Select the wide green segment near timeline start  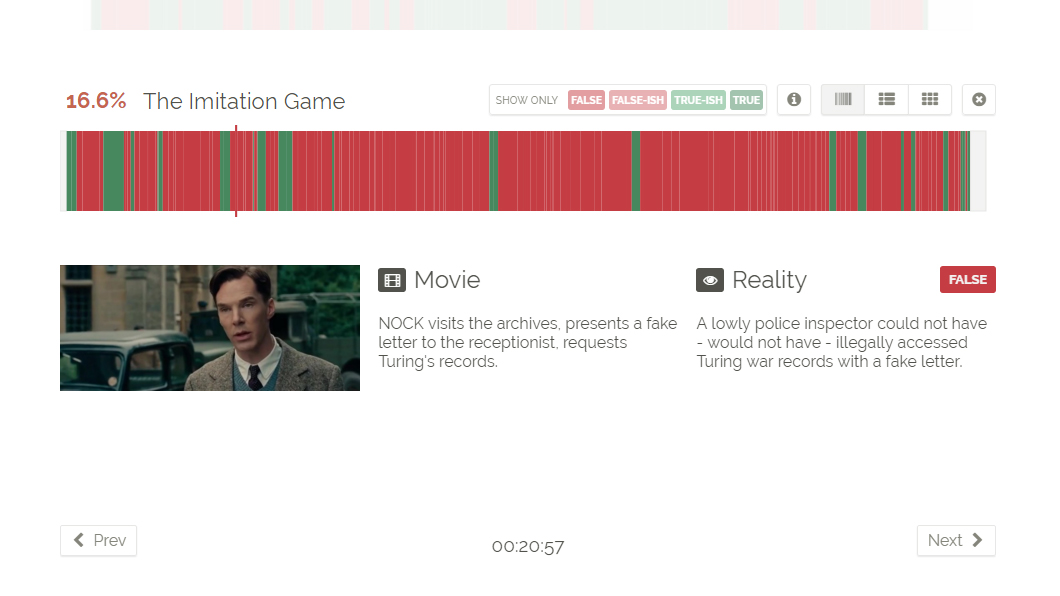[x=114, y=171]
